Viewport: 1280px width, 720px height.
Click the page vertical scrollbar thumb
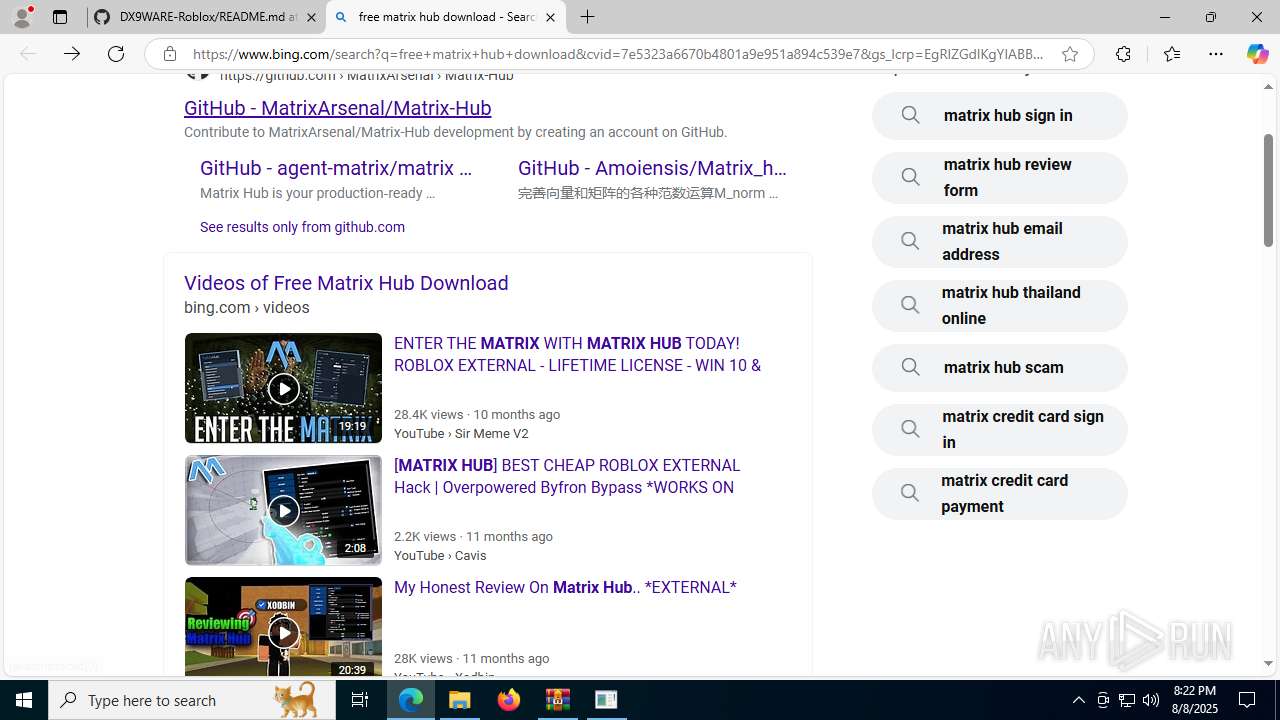click(1268, 190)
